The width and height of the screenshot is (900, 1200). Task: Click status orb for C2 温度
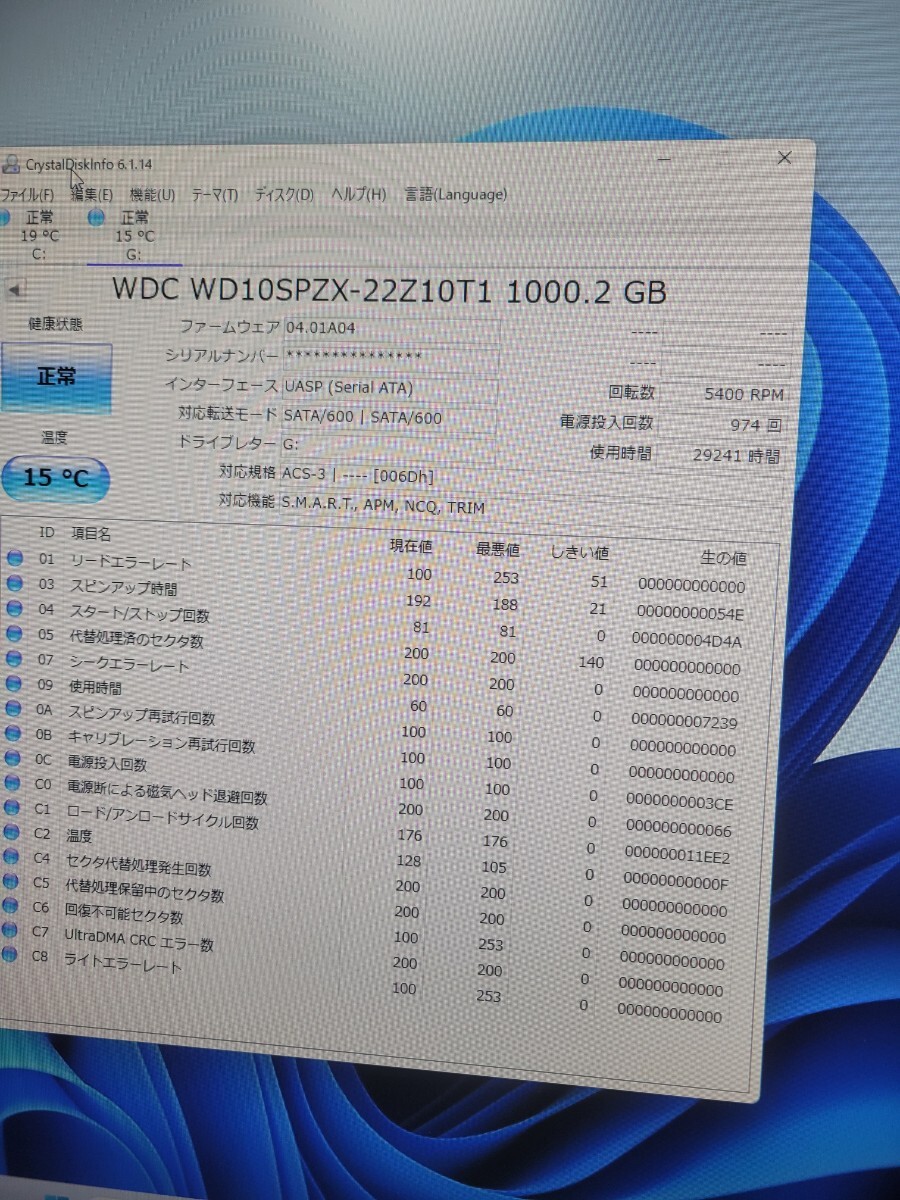[x=11, y=832]
